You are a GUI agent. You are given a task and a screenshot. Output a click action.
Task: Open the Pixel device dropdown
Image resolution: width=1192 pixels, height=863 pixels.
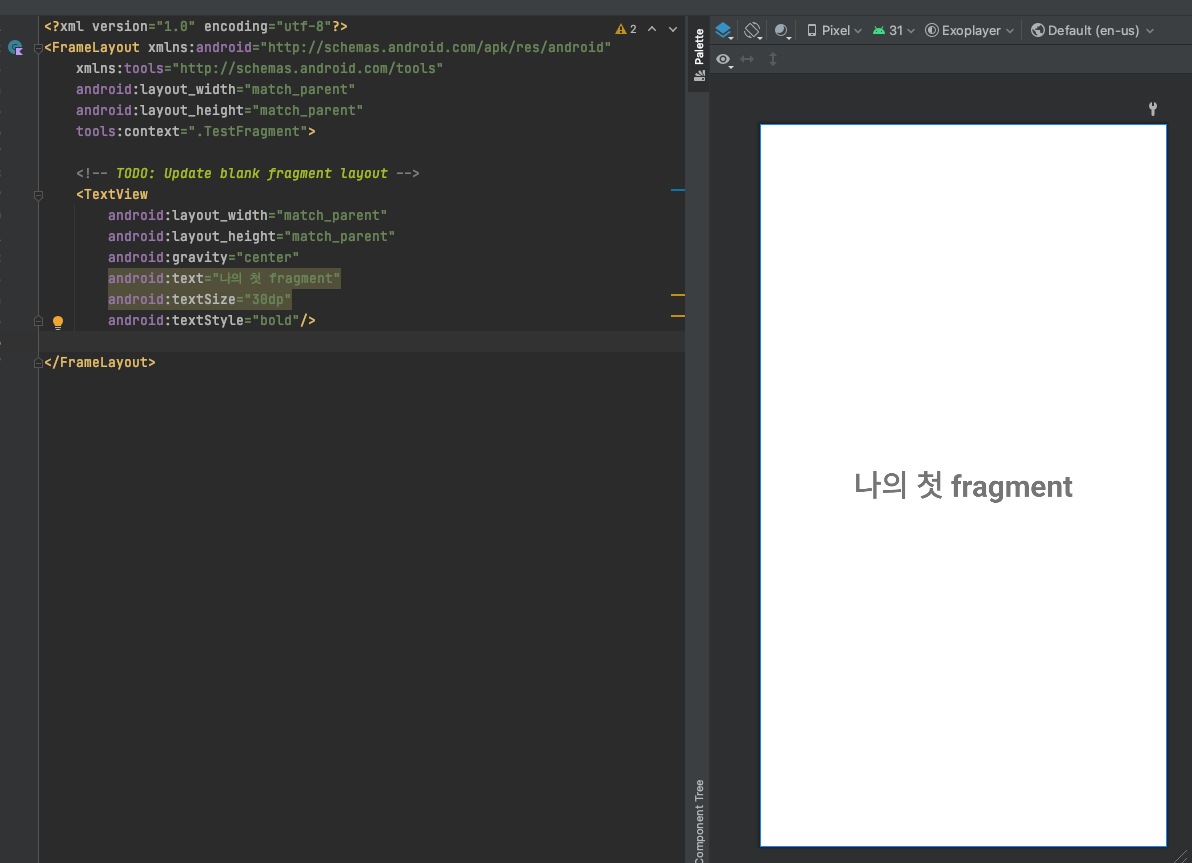(834, 30)
